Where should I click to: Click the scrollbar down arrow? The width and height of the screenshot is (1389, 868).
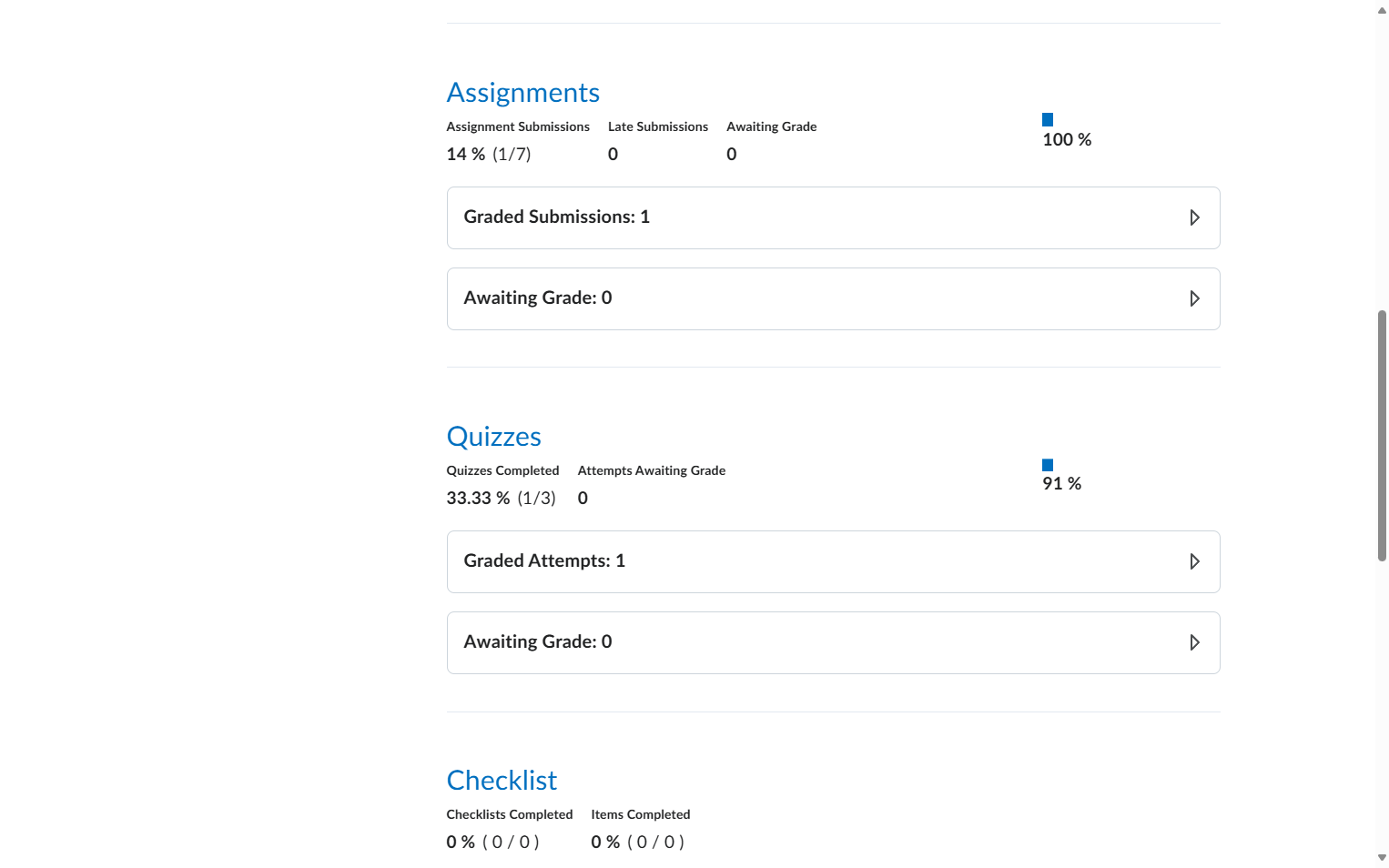(1382, 858)
